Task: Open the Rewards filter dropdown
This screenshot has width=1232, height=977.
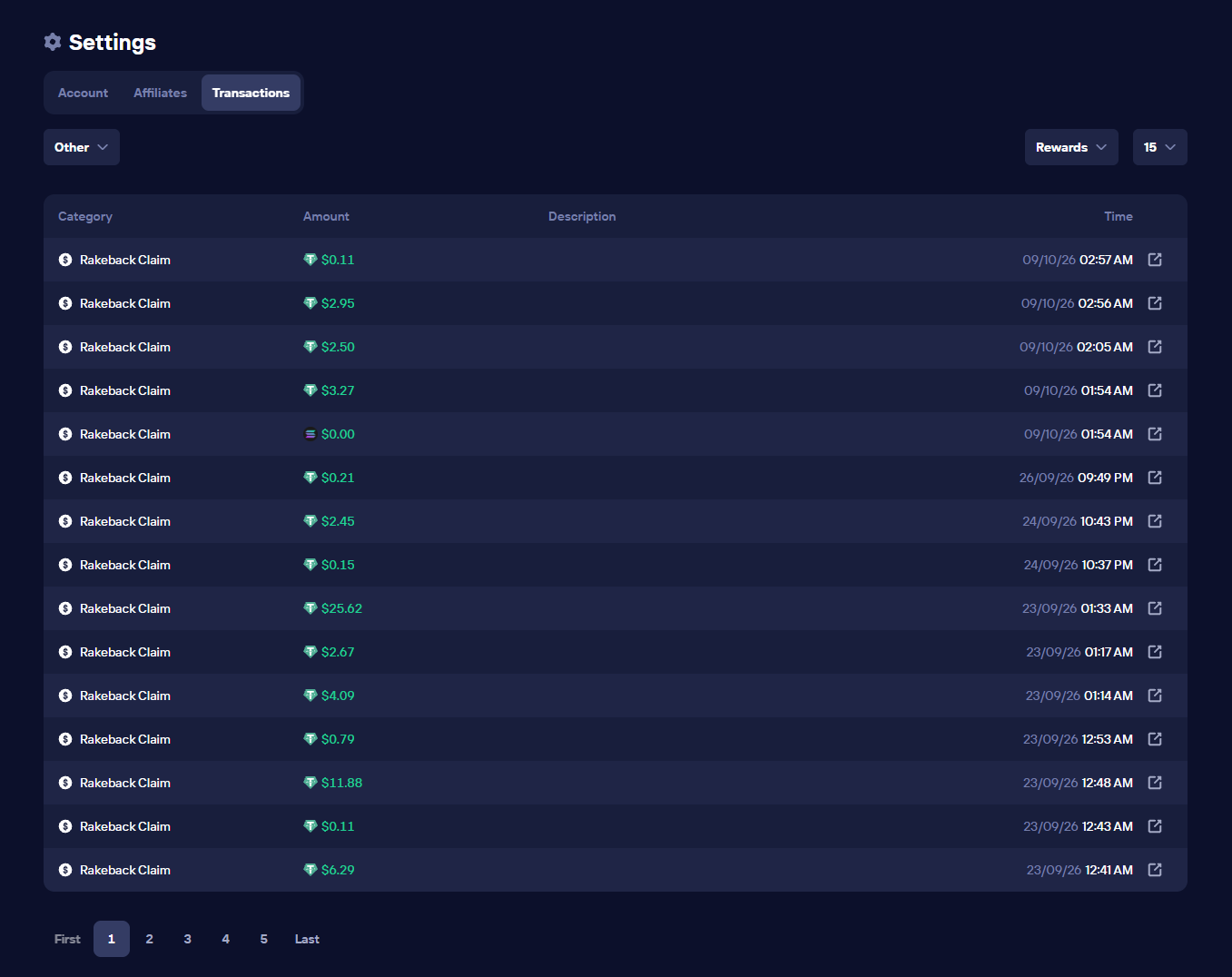Action: click(1071, 147)
